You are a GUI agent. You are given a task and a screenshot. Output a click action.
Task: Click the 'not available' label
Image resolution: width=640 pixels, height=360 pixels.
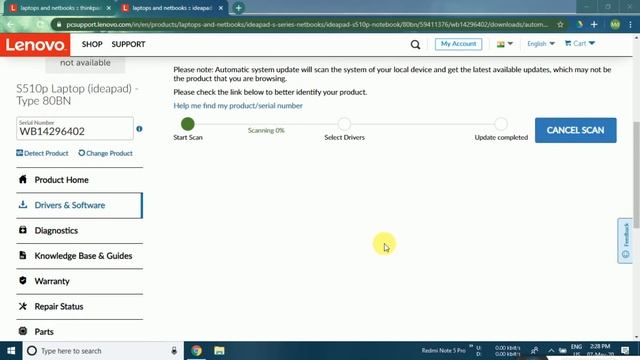[85, 62]
